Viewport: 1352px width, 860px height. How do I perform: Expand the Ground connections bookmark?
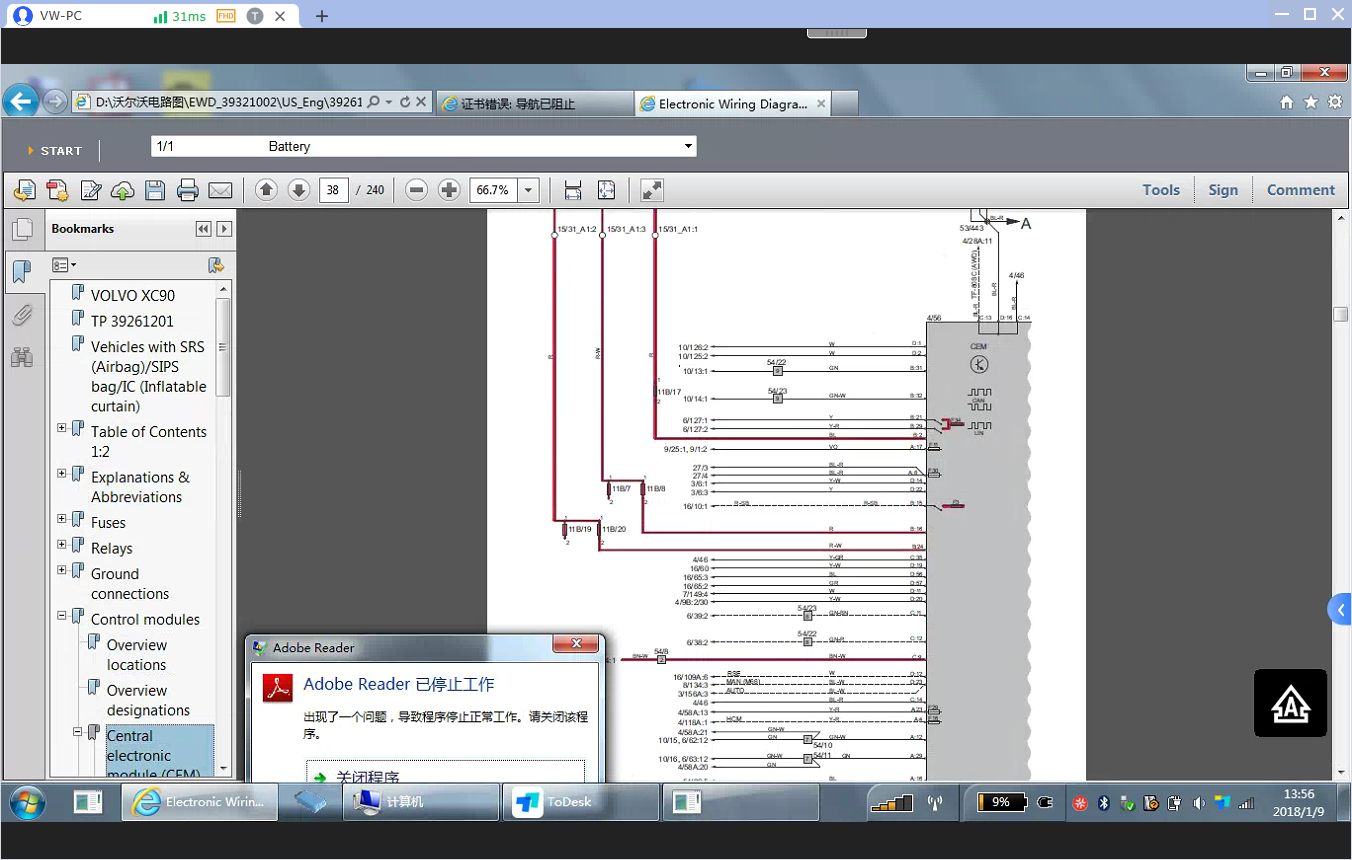[x=62, y=570]
